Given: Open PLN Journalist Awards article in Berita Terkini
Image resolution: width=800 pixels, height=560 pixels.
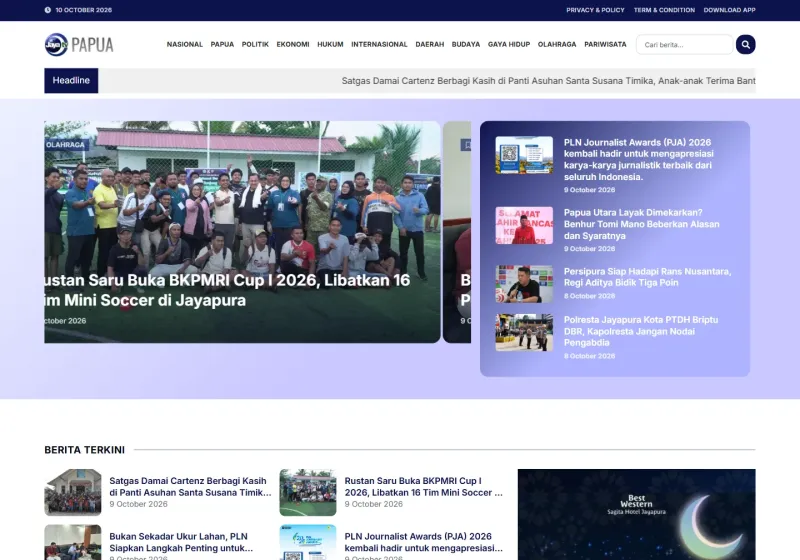Looking at the screenshot, I should pyautogui.click(x=423, y=542).
